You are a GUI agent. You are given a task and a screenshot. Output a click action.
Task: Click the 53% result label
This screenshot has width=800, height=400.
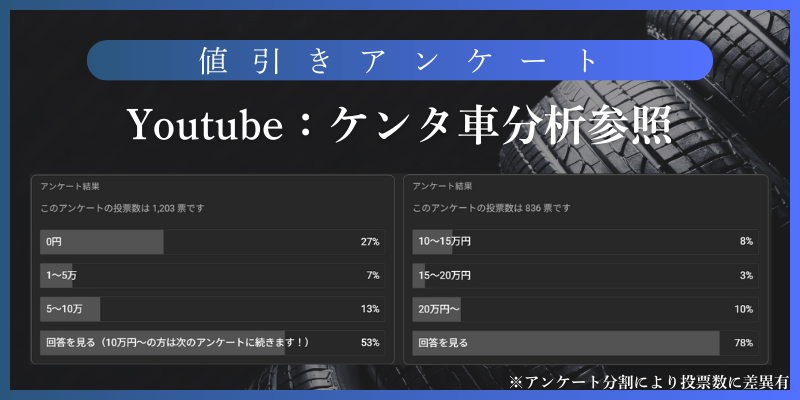point(370,343)
